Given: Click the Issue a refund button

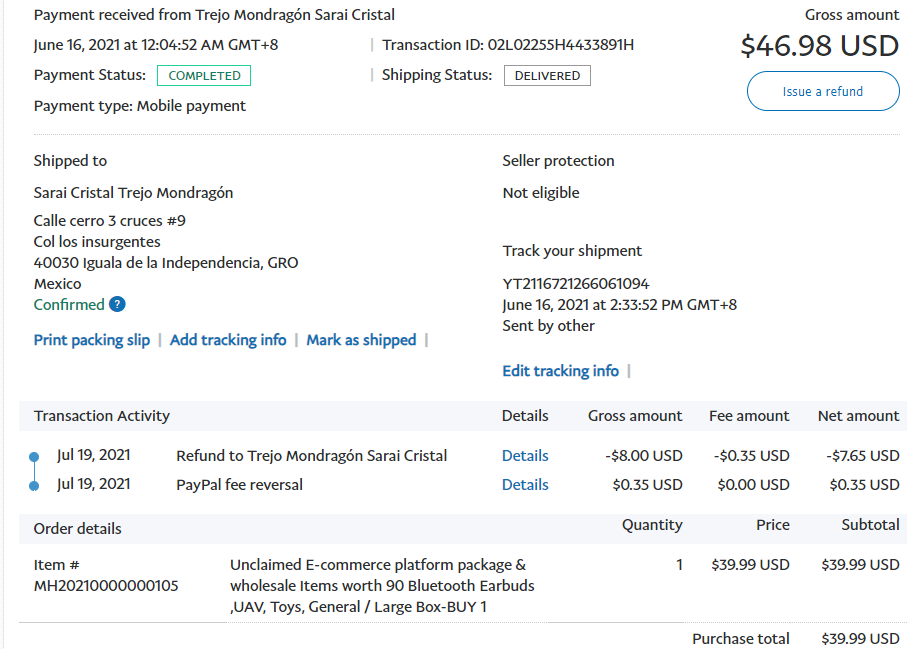Looking at the screenshot, I should click(x=822, y=91).
